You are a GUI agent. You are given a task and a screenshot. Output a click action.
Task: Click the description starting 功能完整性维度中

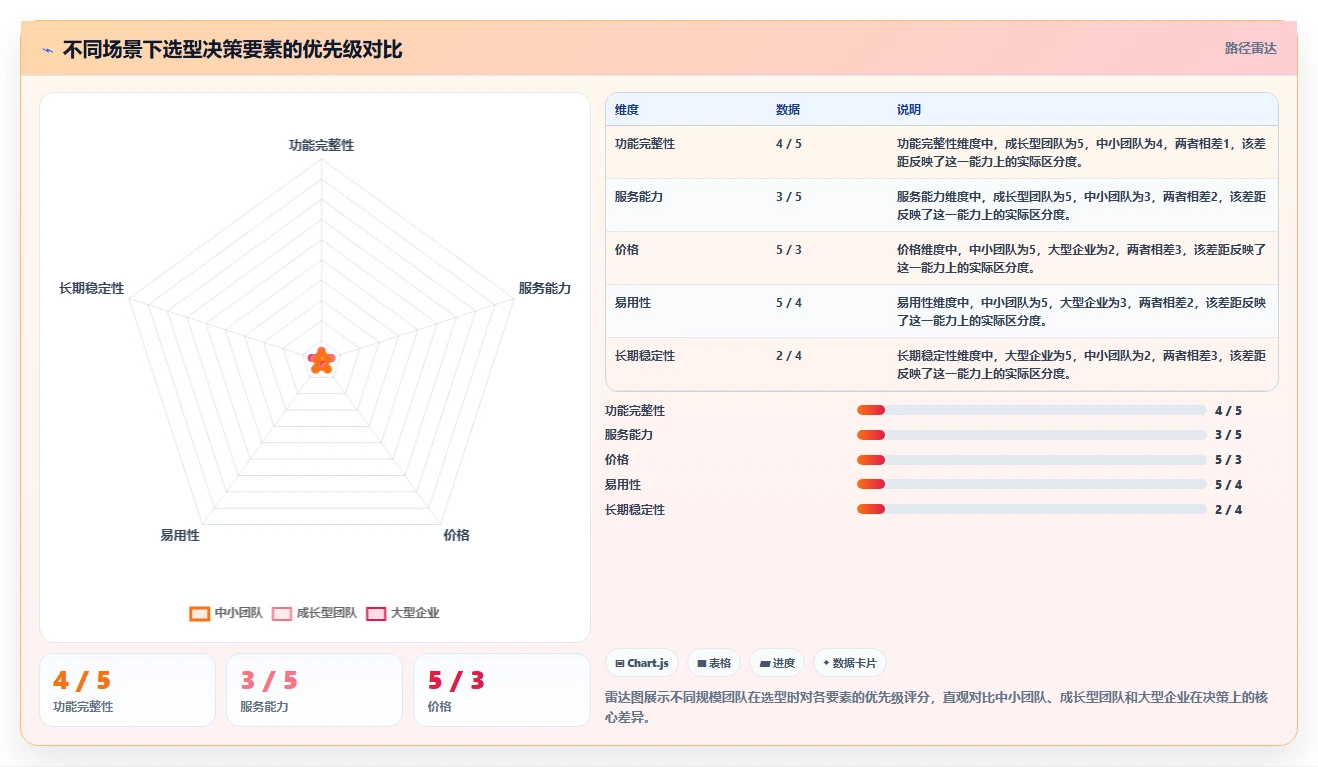(x=1081, y=152)
